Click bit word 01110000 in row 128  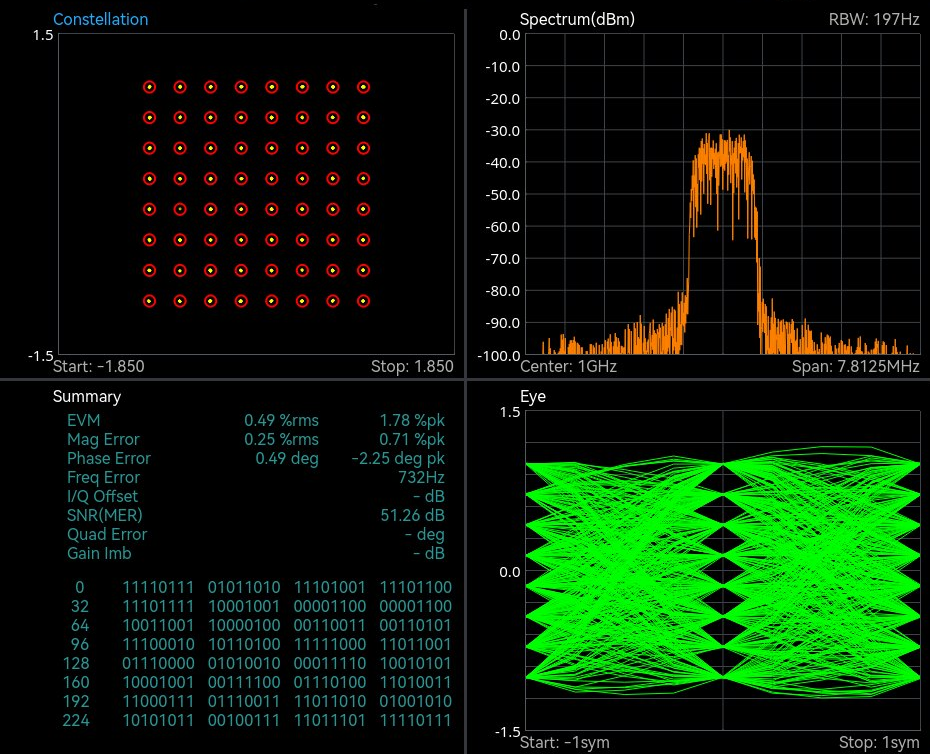coord(158,663)
